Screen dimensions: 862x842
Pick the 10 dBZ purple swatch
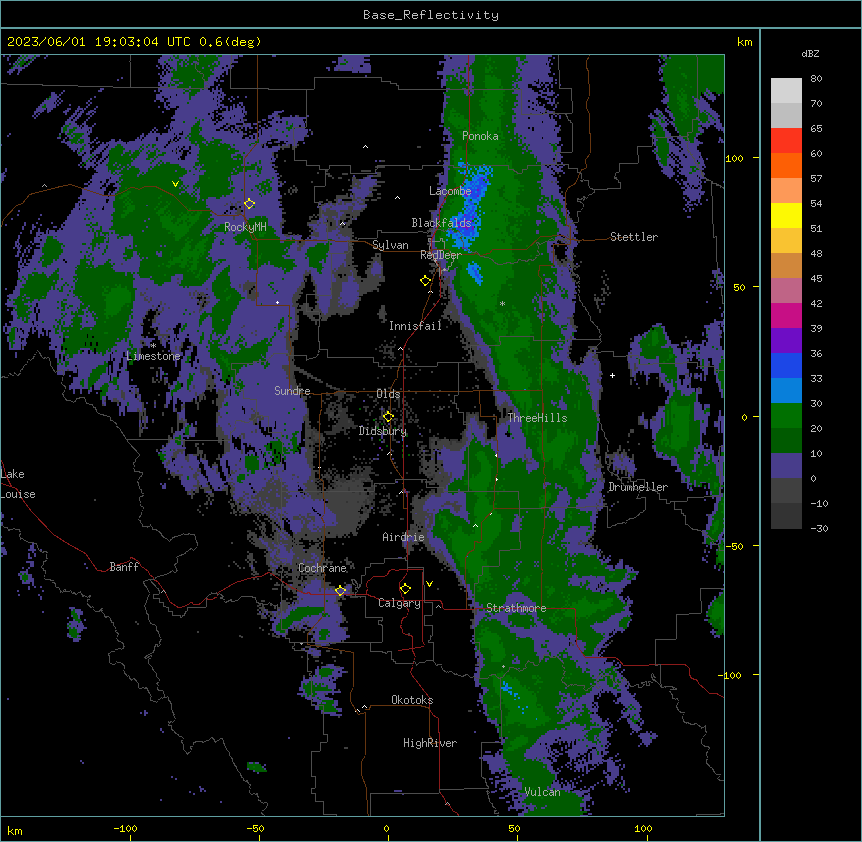coord(786,466)
